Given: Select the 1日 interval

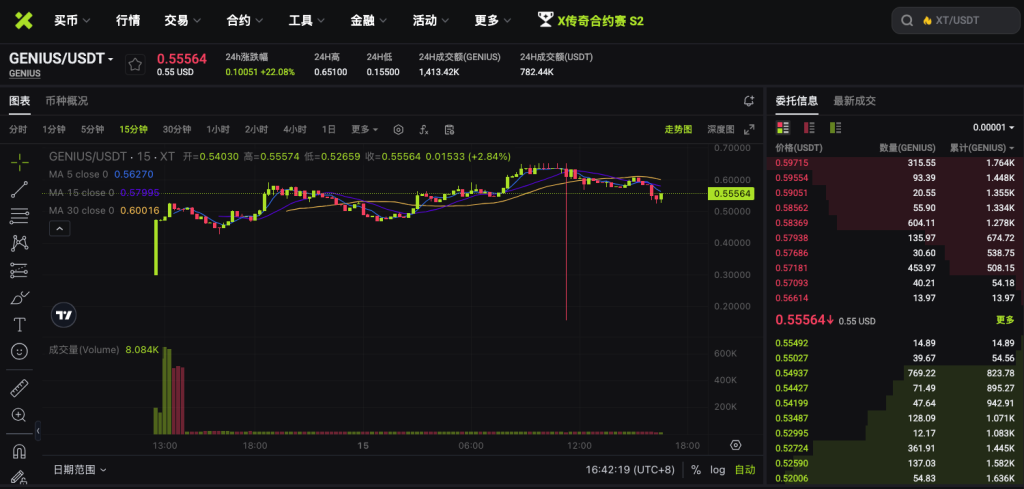Looking at the screenshot, I should coord(328,129).
